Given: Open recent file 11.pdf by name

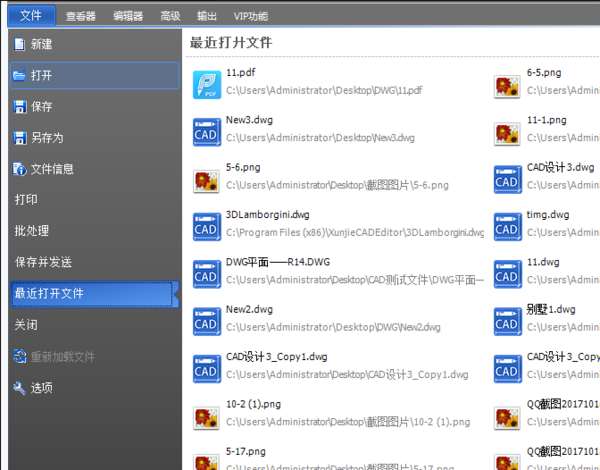Looking at the screenshot, I should (240, 72).
